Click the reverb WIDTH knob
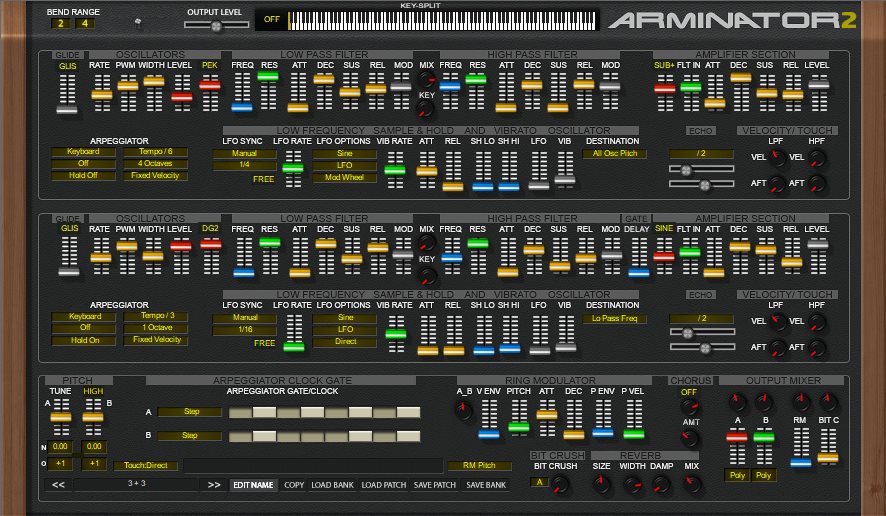886x516 pixels. coord(631,484)
